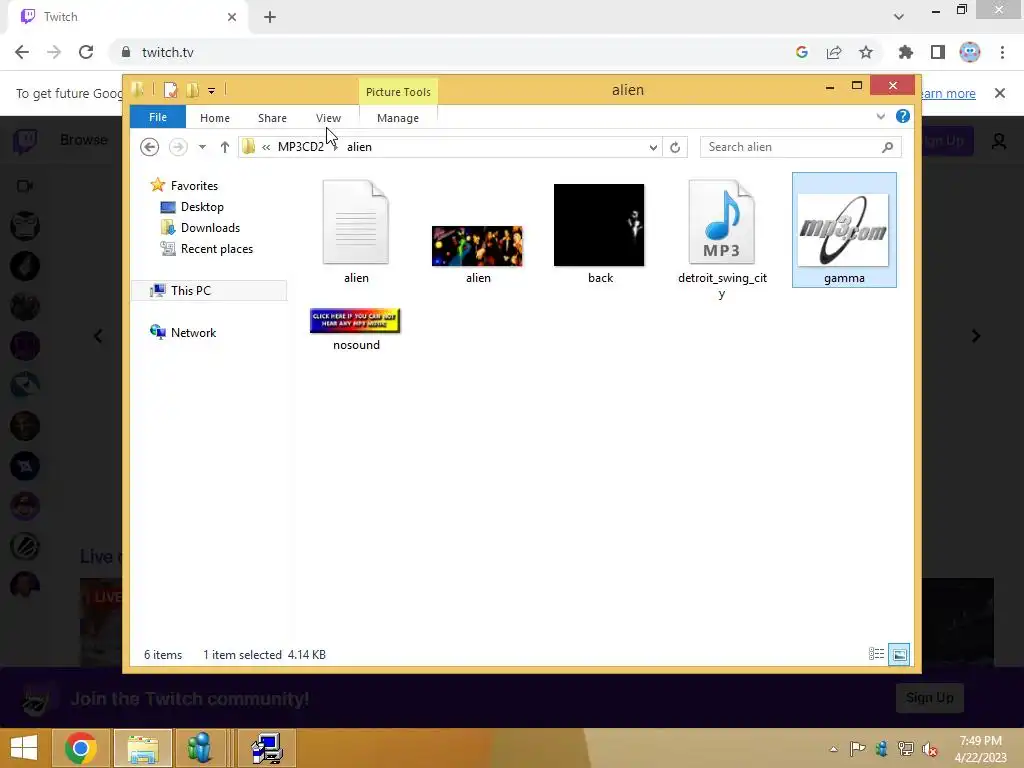Click the search magnifier icon

tap(887, 147)
